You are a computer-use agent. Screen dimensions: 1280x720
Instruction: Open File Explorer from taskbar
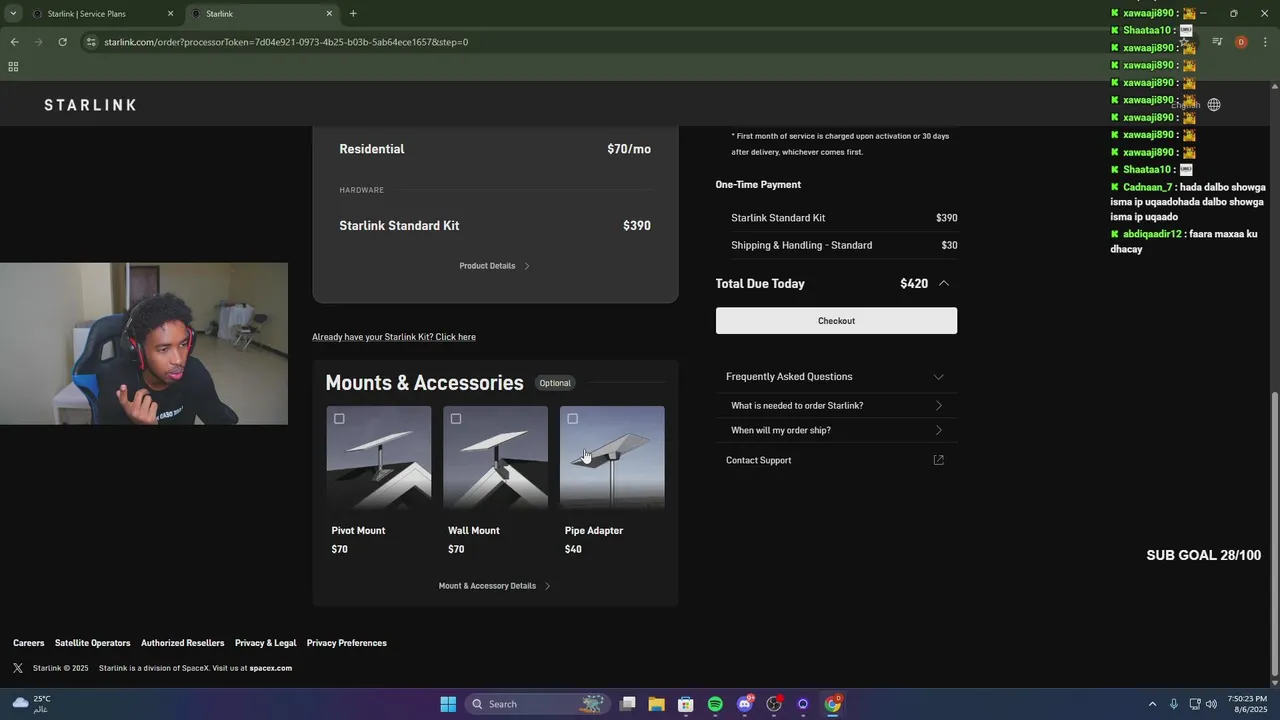coord(656,704)
